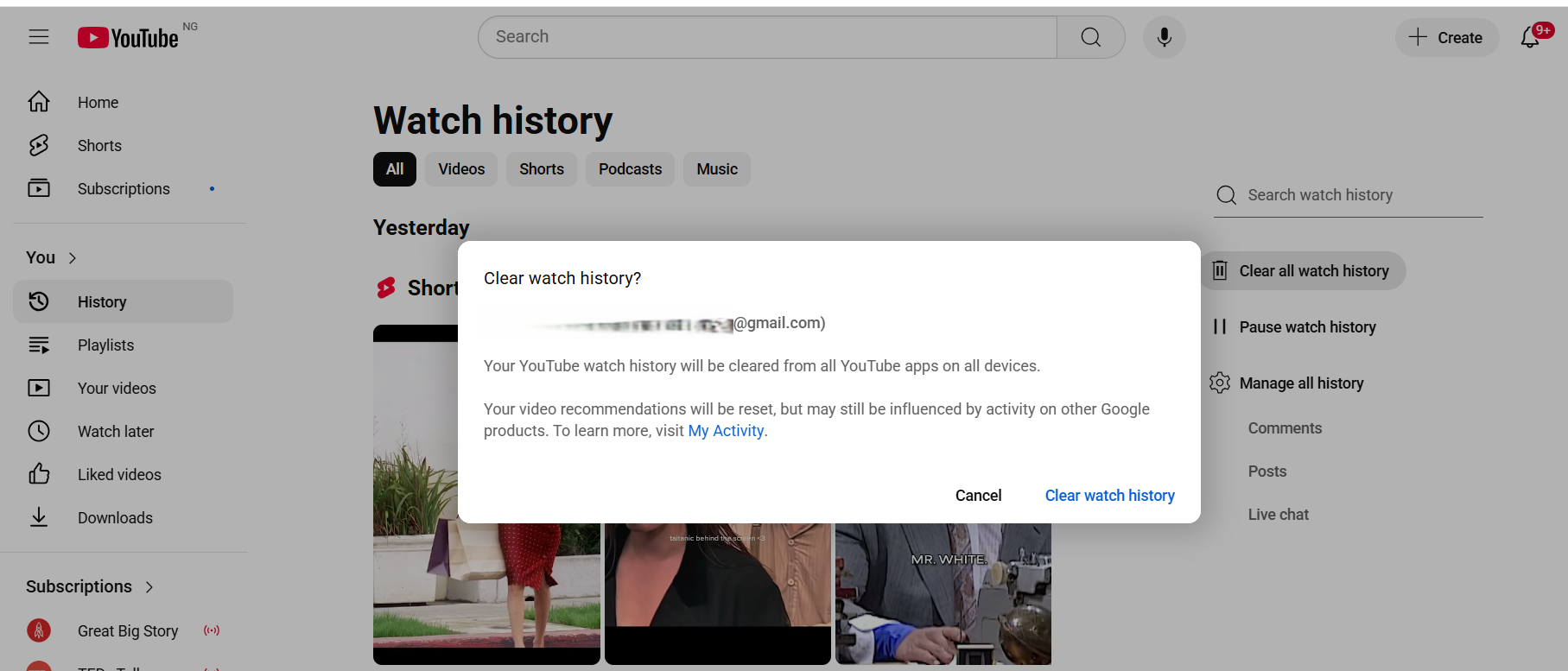Open the My Activity link
Viewport: 1568px width, 671px height.
tap(726, 431)
